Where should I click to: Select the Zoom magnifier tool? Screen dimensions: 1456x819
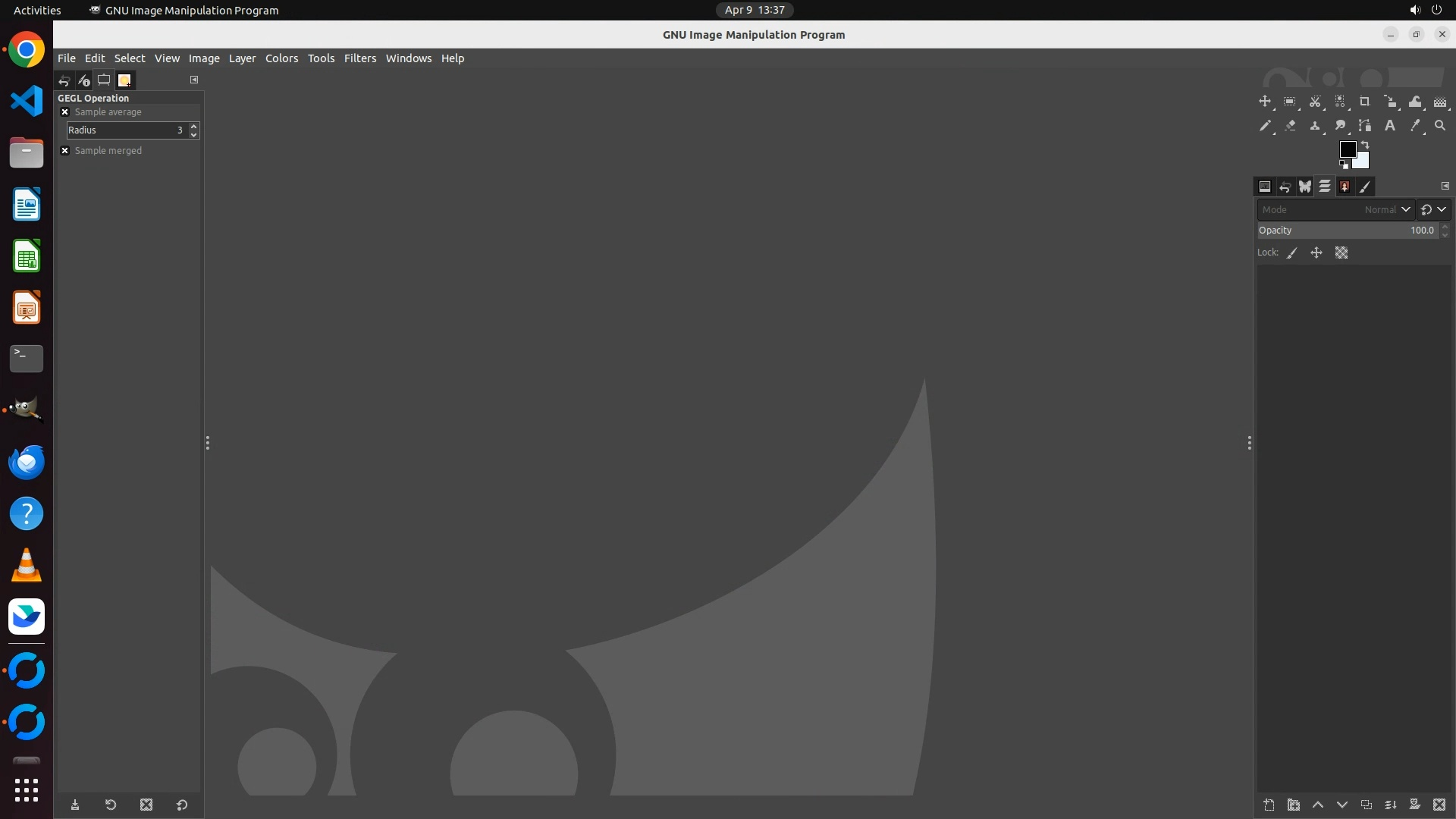coord(1440,126)
